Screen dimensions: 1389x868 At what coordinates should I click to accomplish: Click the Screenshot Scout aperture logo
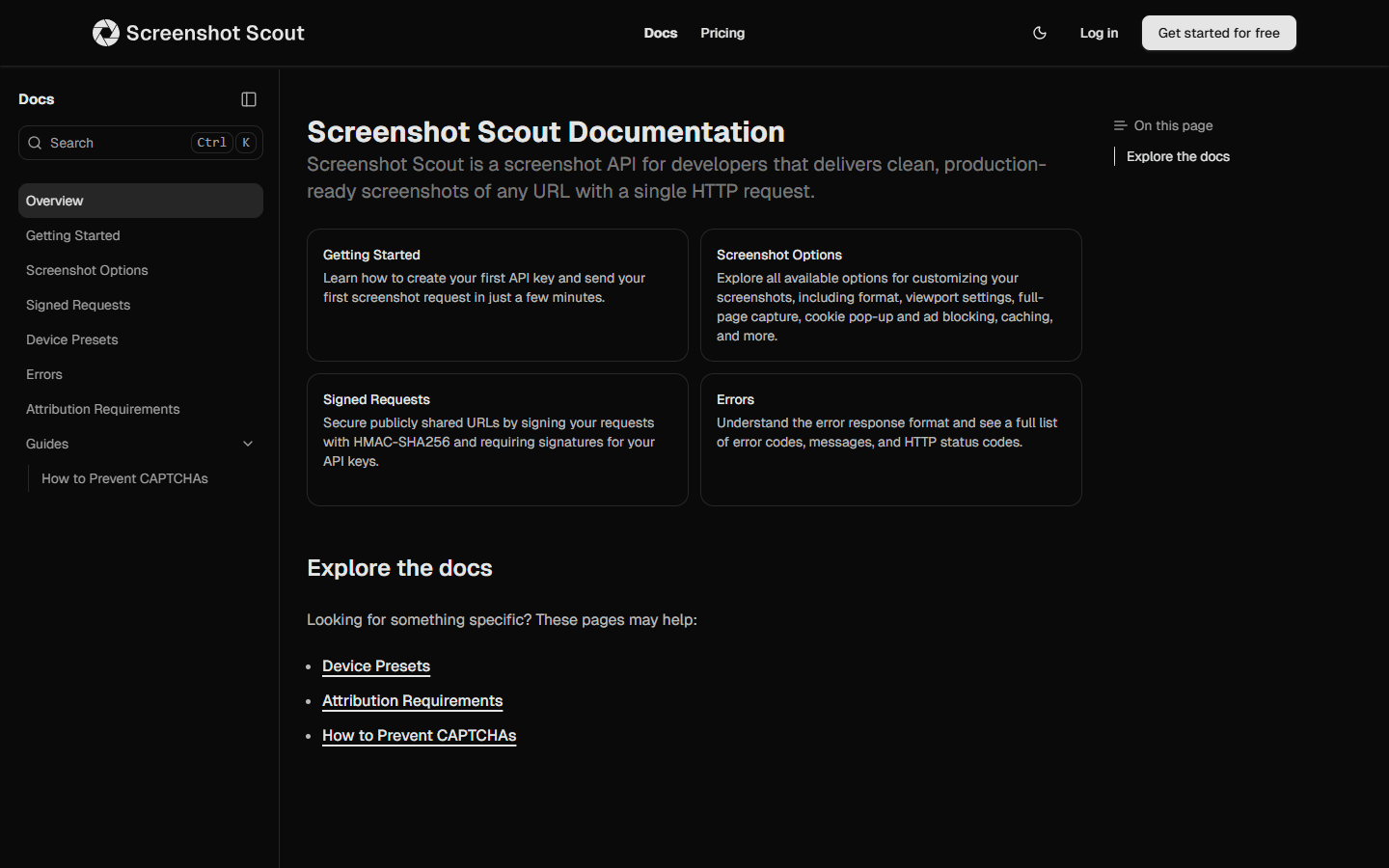[105, 32]
